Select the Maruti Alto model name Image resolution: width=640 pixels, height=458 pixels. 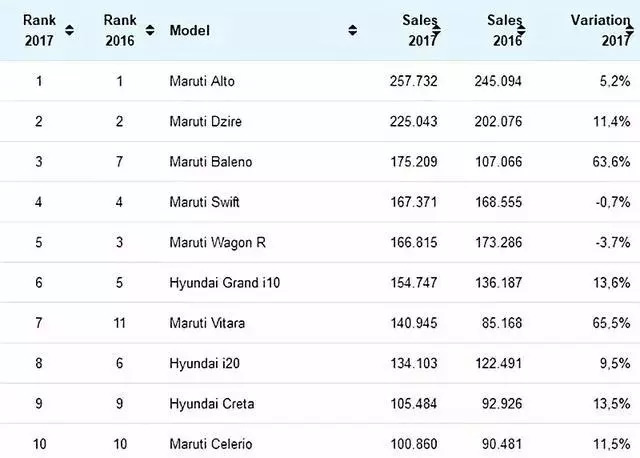(202, 81)
